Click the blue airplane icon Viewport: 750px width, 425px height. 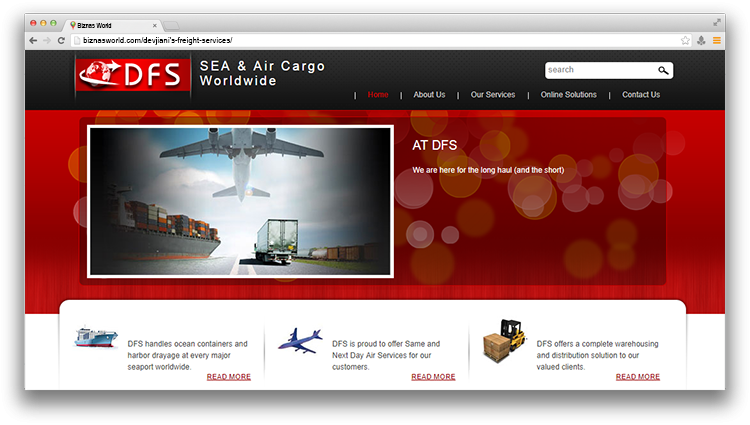click(x=300, y=338)
